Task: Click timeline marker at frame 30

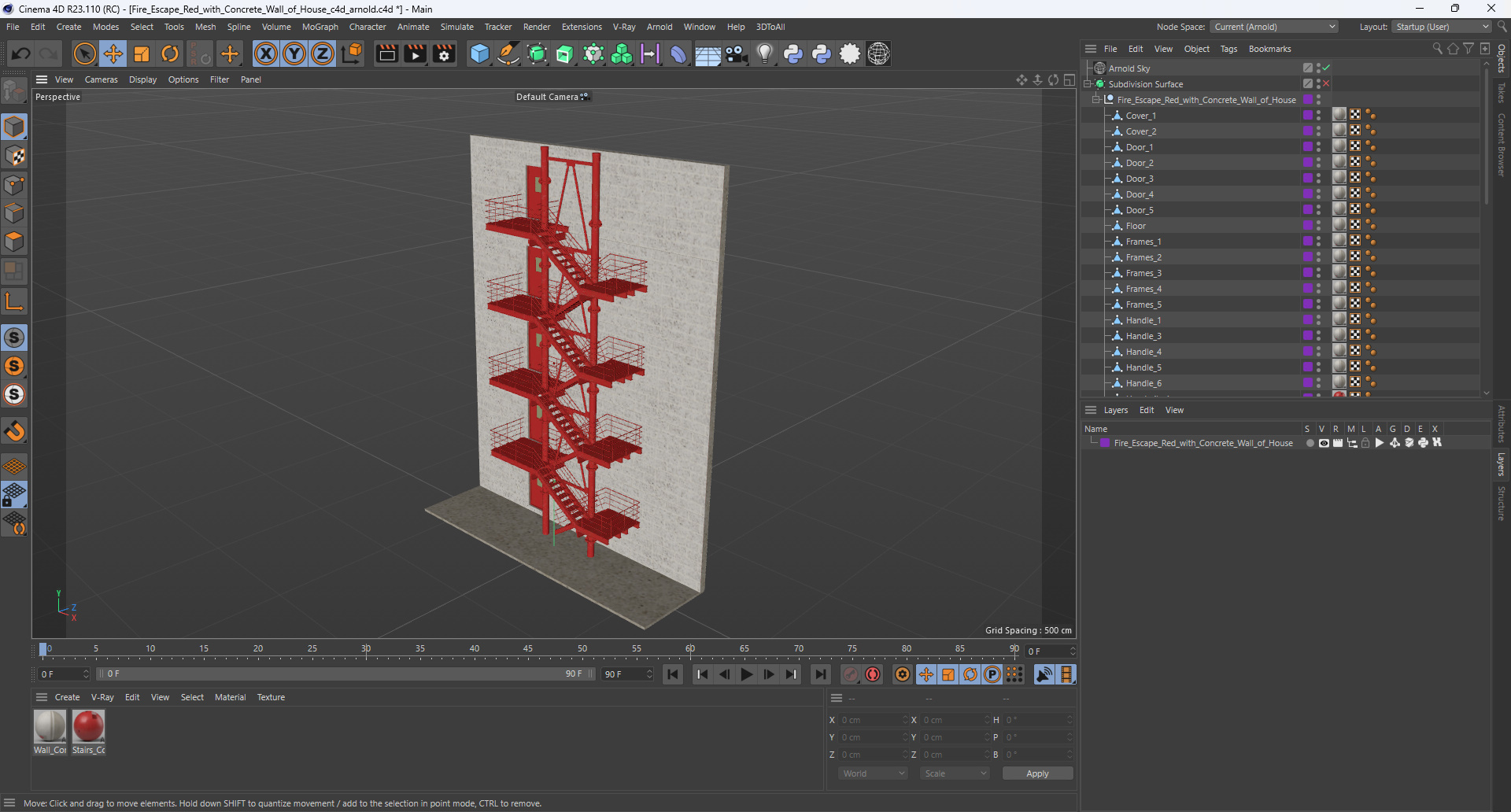Action: click(x=366, y=650)
